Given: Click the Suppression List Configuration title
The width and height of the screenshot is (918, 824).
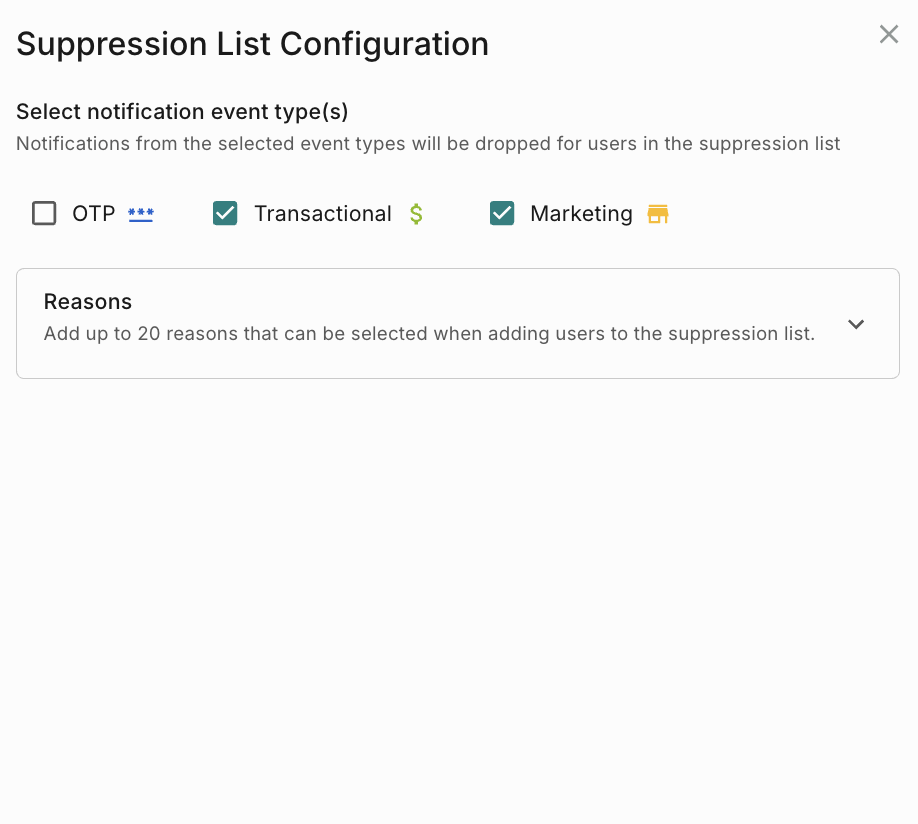Looking at the screenshot, I should (x=252, y=44).
